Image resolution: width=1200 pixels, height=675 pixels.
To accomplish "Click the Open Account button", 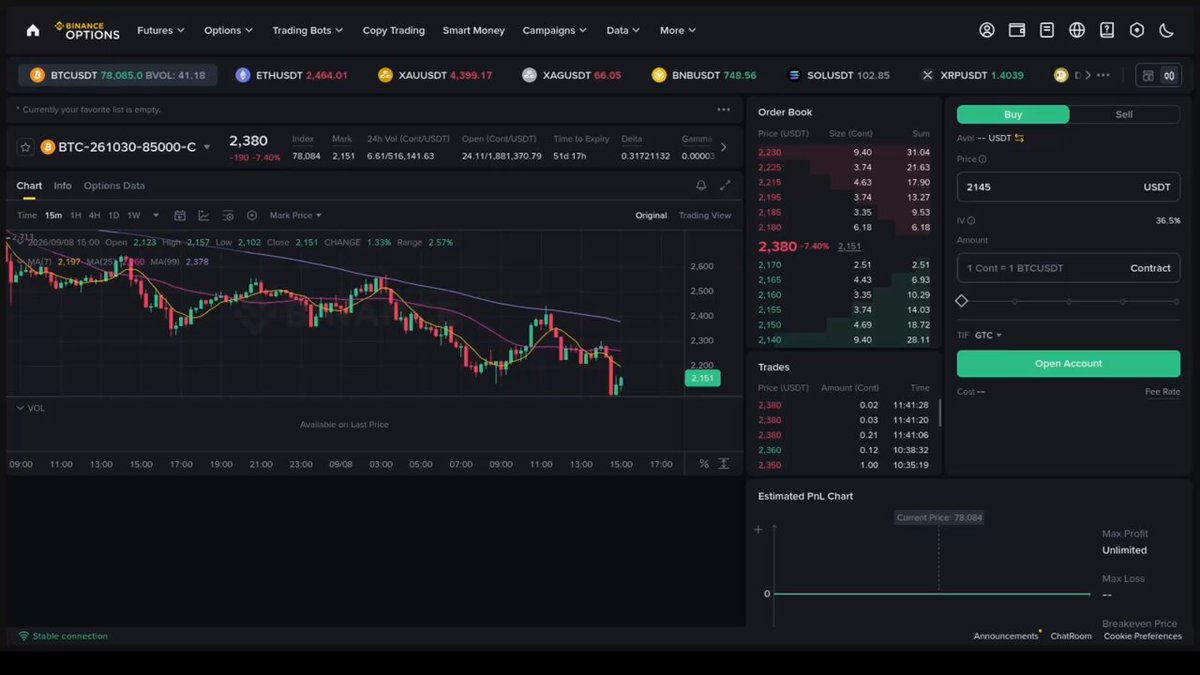I will (x=1068, y=364).
